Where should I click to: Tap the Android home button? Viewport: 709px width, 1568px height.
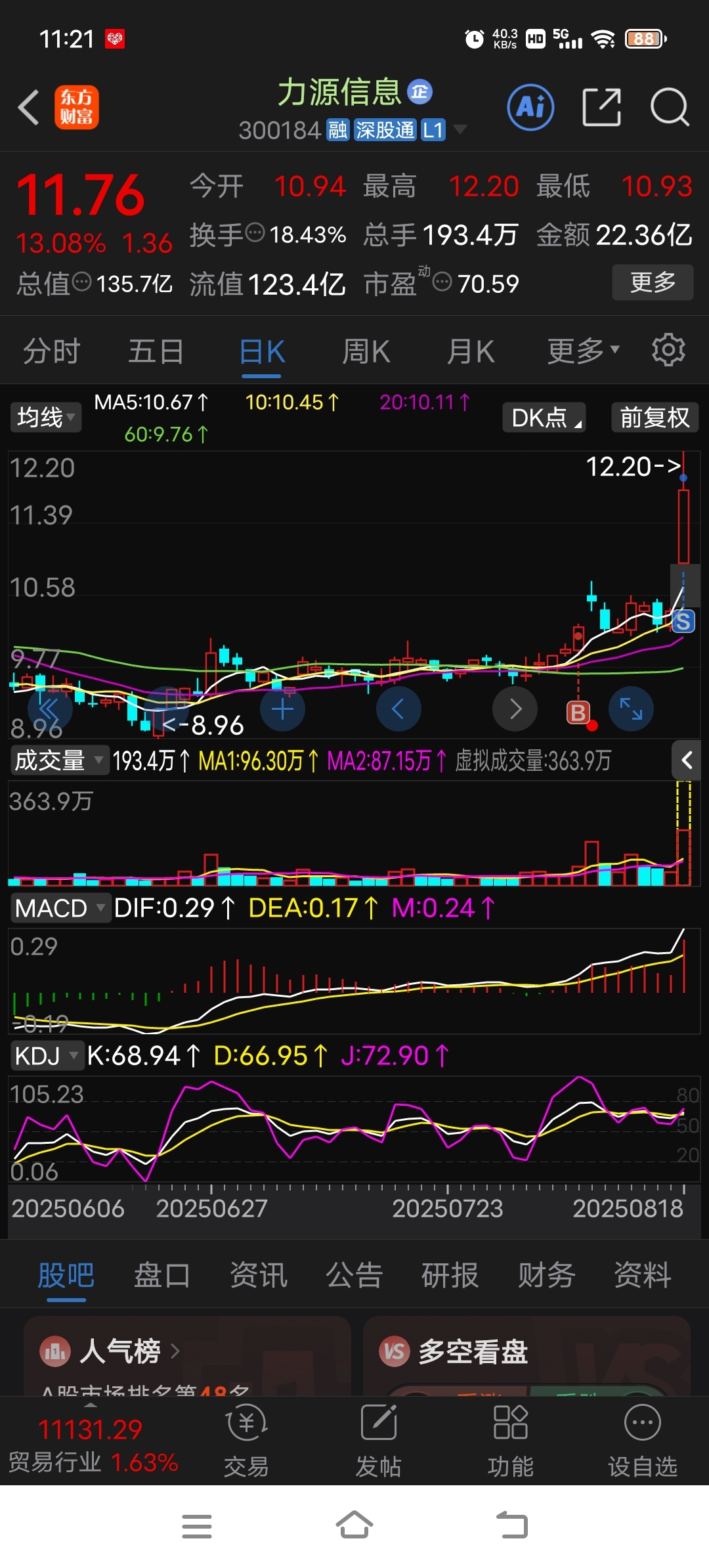click(x=354, y=1525)
